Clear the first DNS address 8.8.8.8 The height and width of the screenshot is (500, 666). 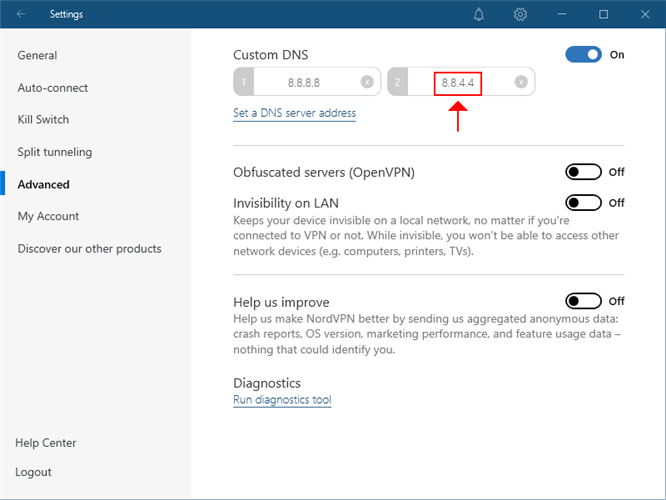[x=367, y=82]
